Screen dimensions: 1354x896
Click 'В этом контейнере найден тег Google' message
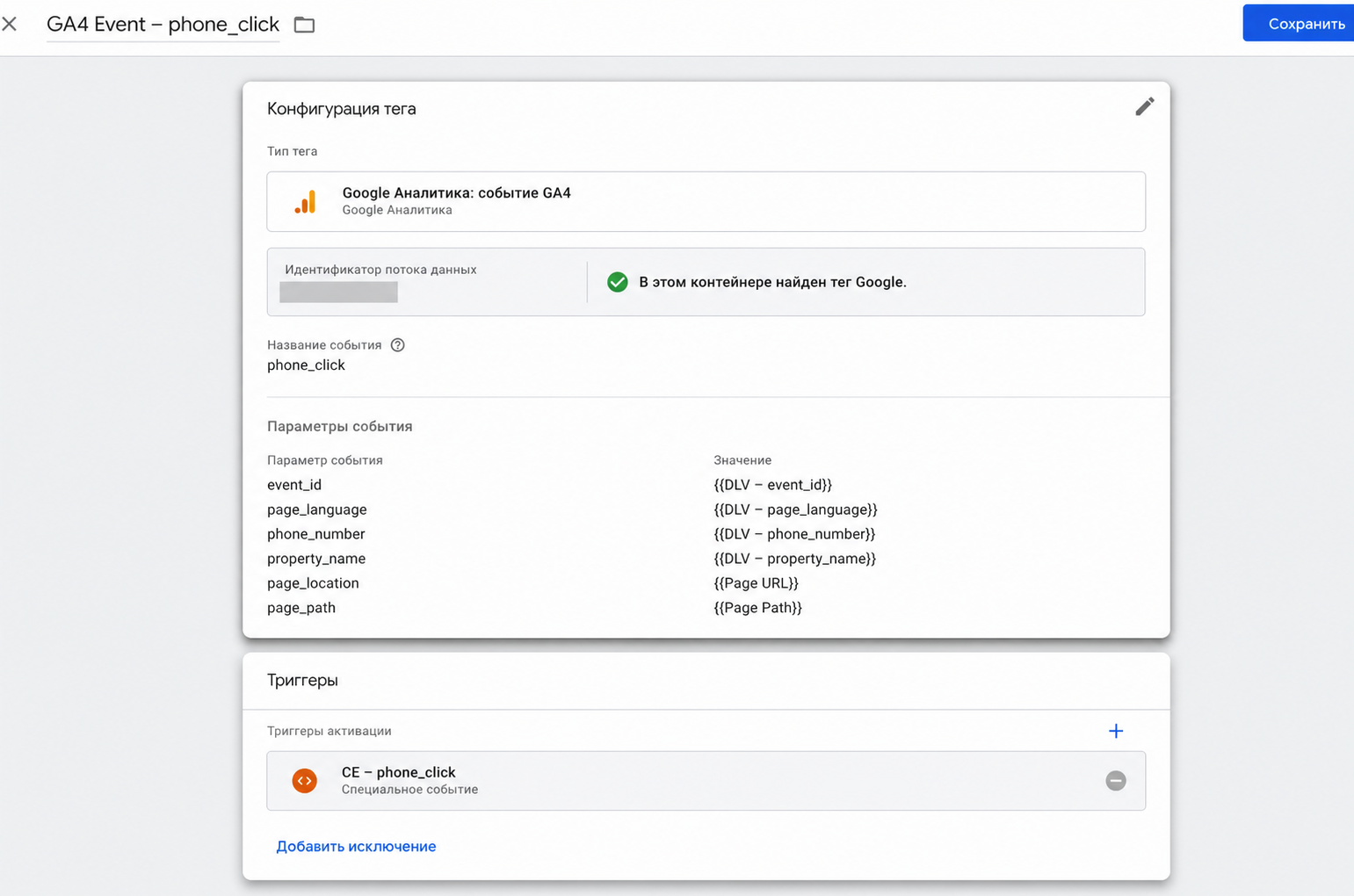point(772,282)
